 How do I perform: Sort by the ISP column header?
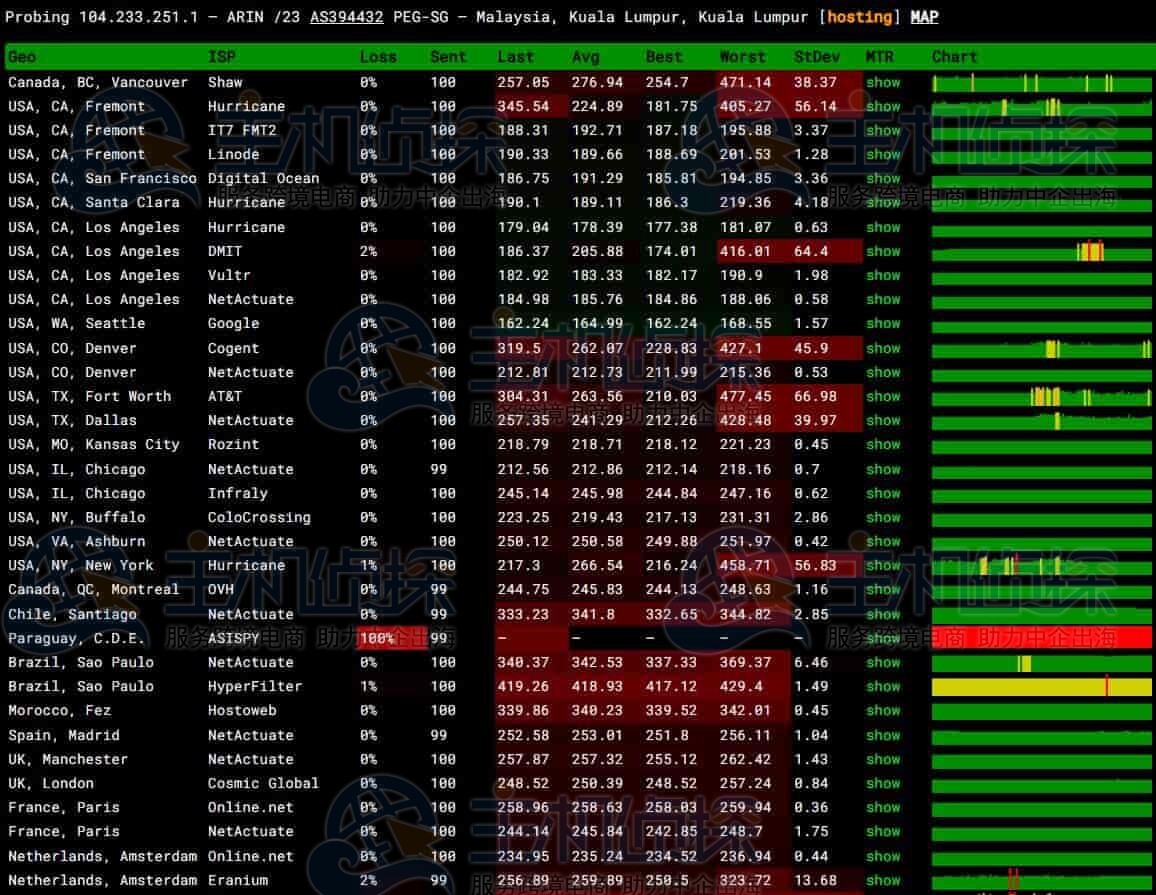pos(222,57)
